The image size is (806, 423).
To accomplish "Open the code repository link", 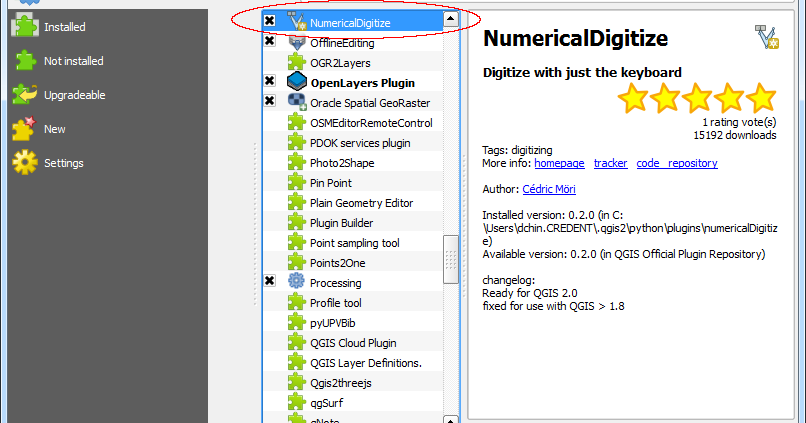I will point(676,163).
